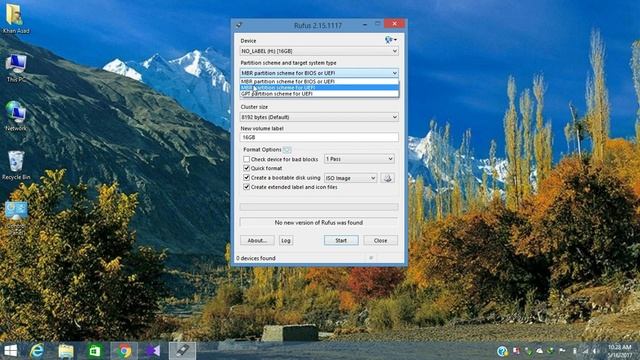
Task: Click the Rufus USB taskbar icon
Action: (182, 351)
